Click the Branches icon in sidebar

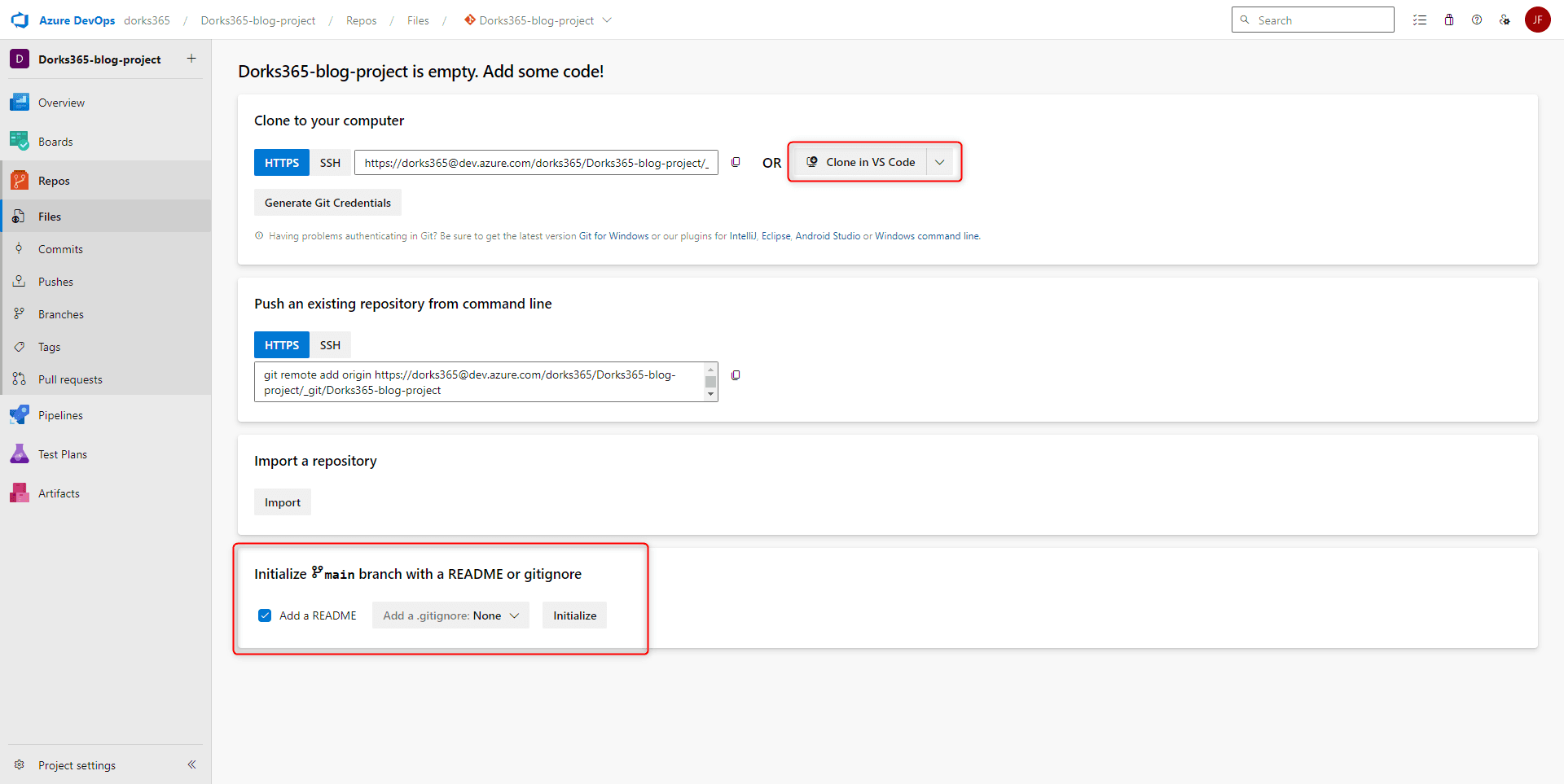coord(19,314)
